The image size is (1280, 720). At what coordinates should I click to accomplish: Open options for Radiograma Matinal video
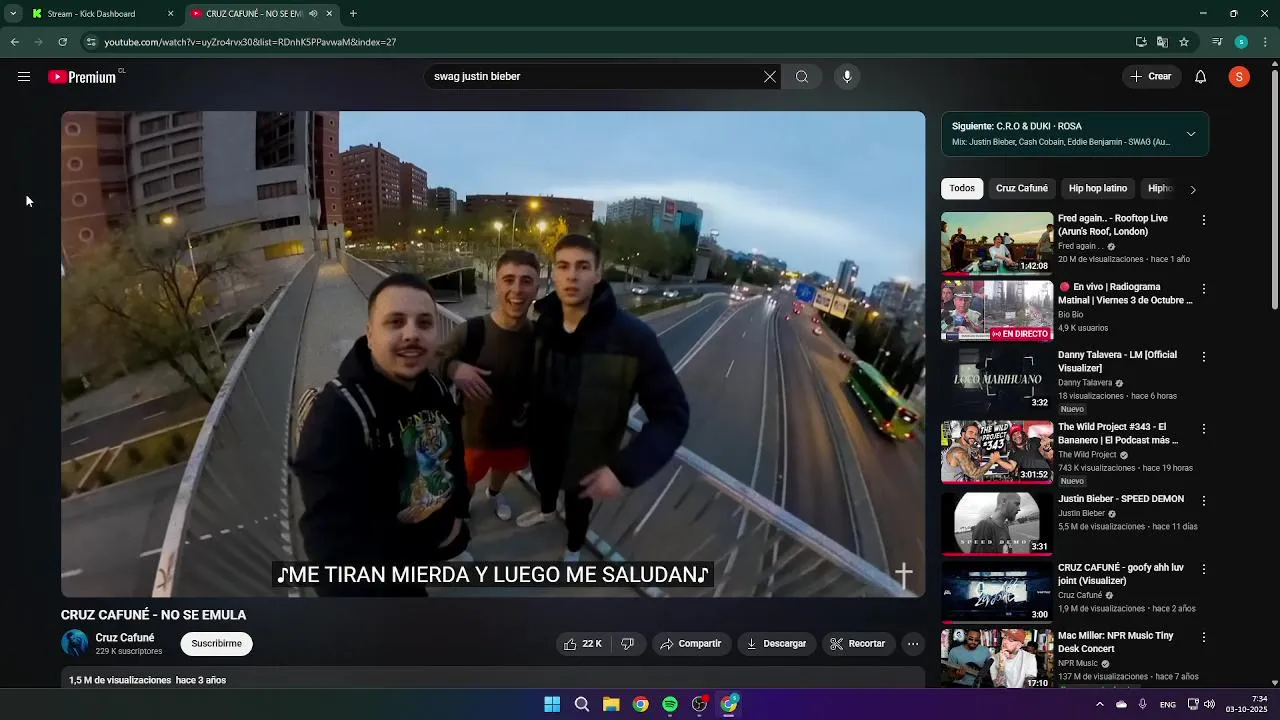click(x=1204, y=289)
